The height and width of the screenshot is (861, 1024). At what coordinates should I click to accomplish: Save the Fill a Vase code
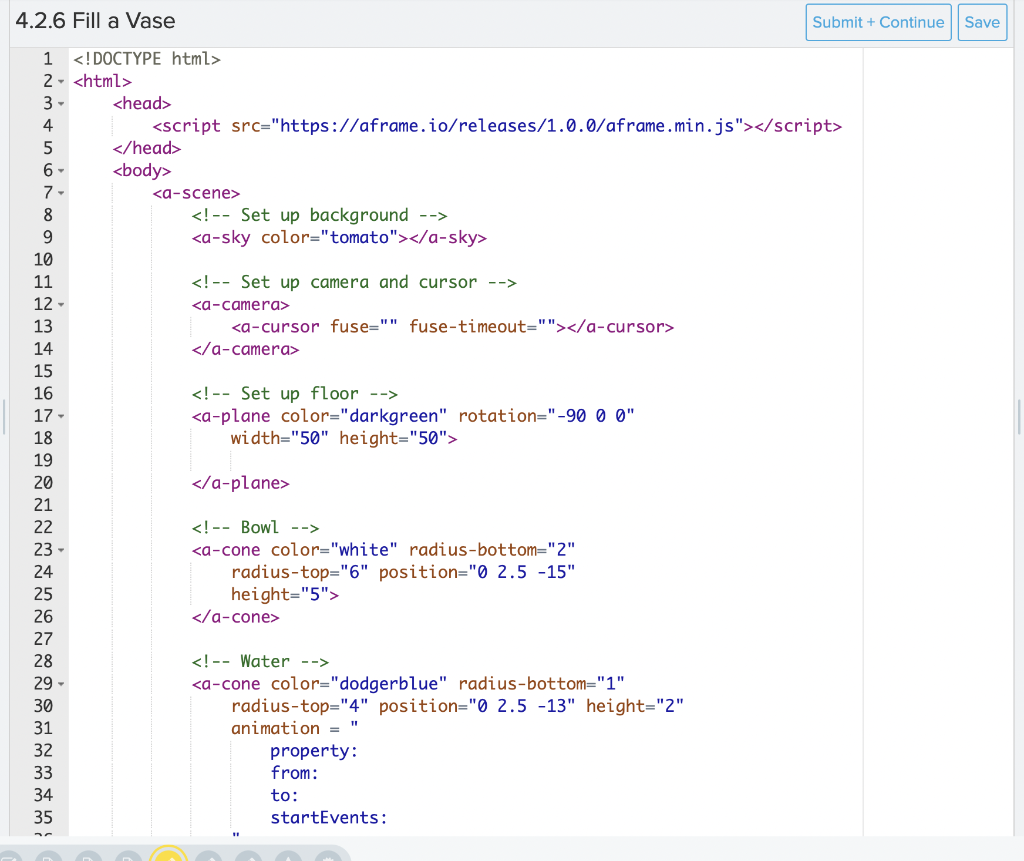[982, 22]
